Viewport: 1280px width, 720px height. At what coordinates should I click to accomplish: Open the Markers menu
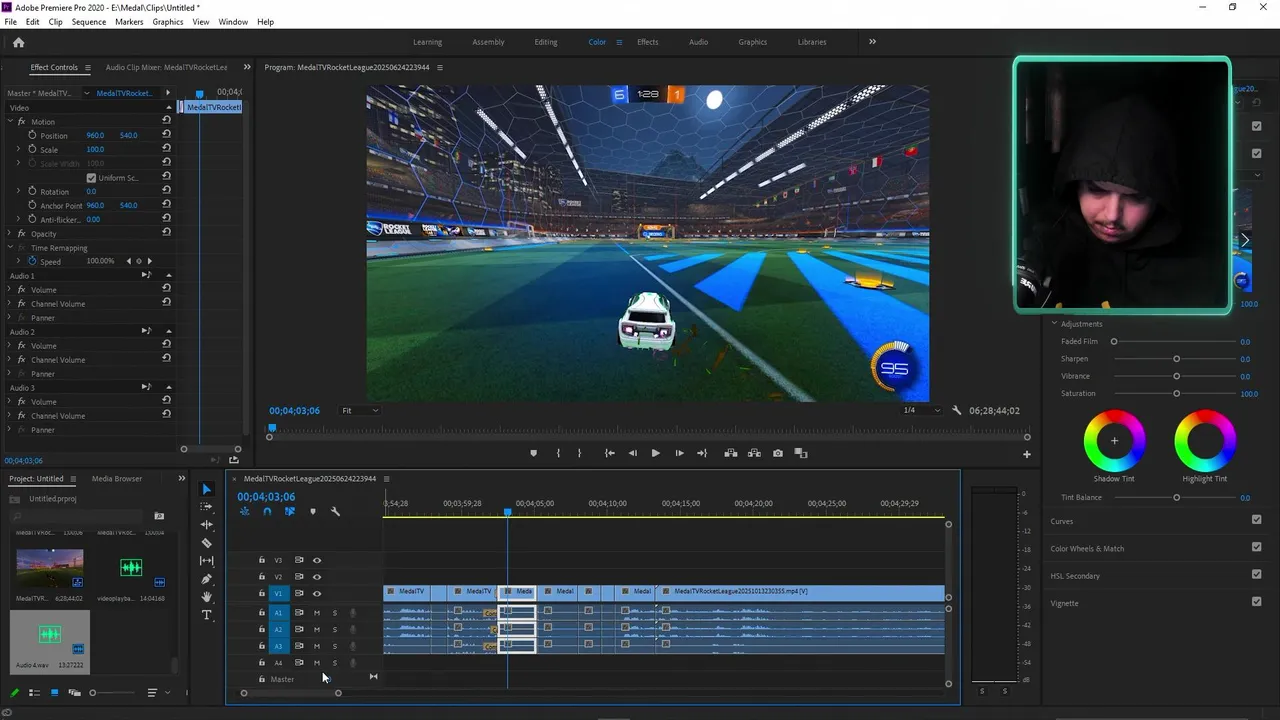(129, 21)
